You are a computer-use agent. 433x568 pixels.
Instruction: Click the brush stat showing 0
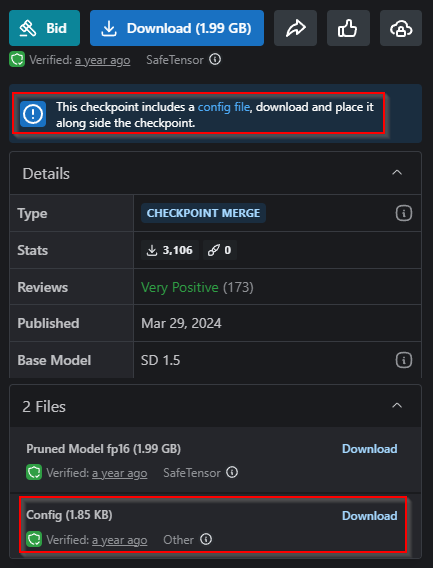coord(220,250)
